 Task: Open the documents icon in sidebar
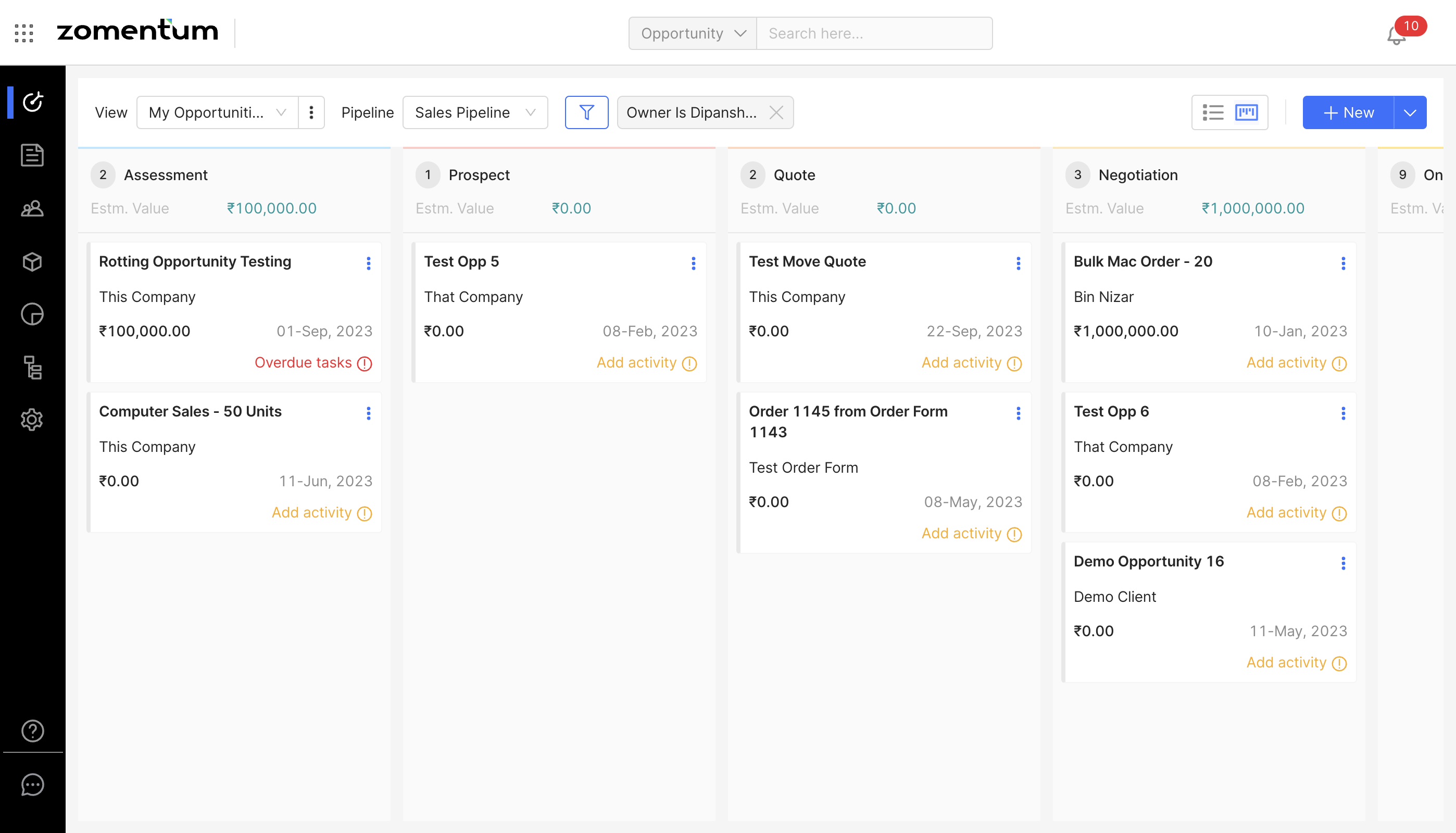32,155
